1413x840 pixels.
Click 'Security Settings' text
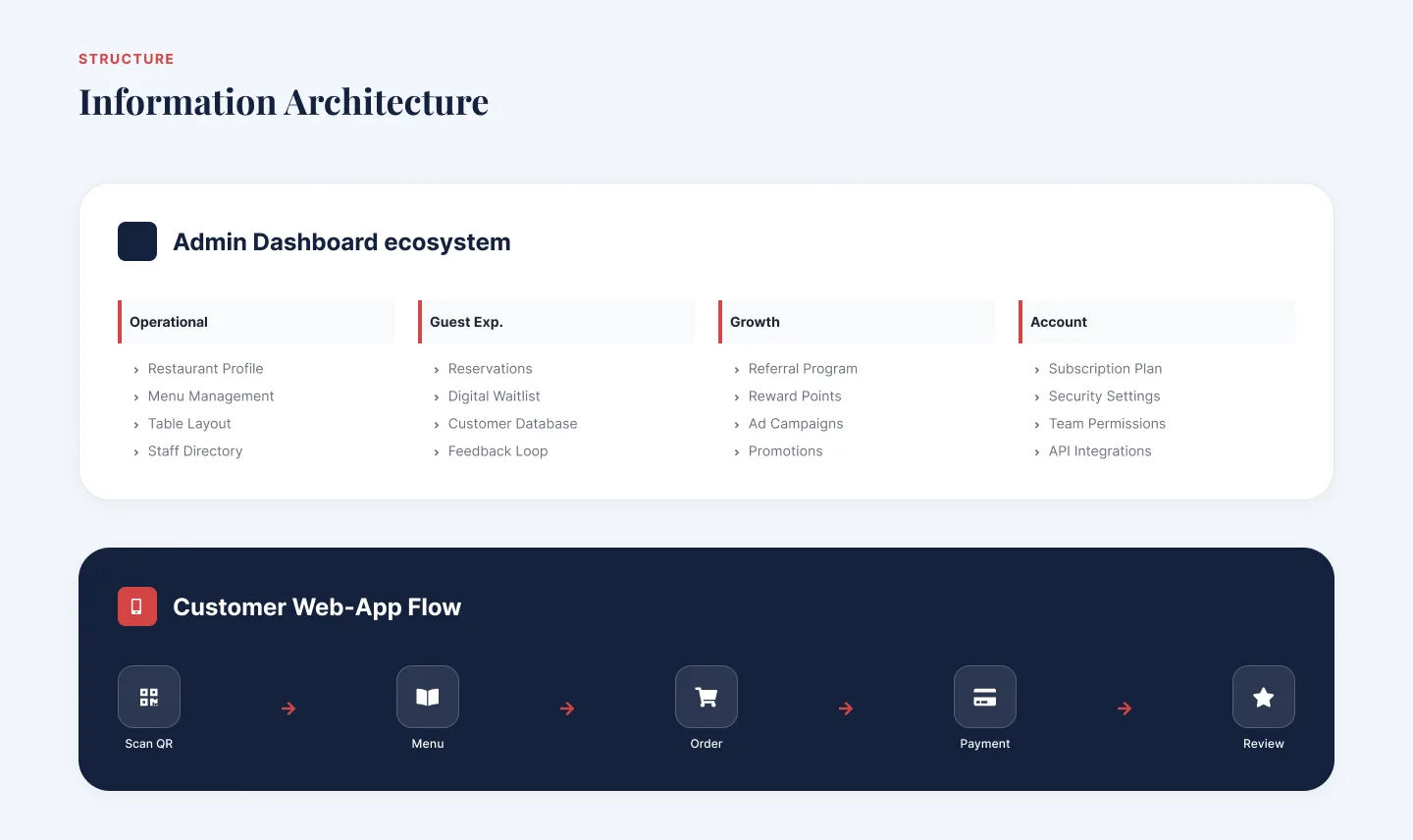click(1104, 396)
